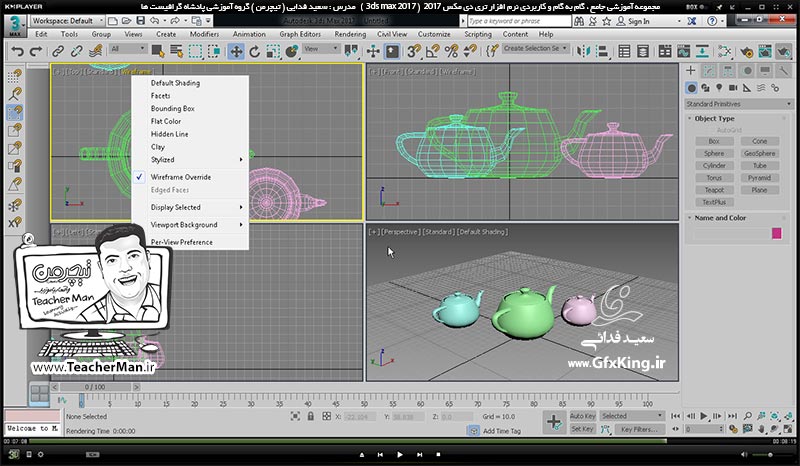
Task: Activate the Select Object tool
Action: coord(158,52)
